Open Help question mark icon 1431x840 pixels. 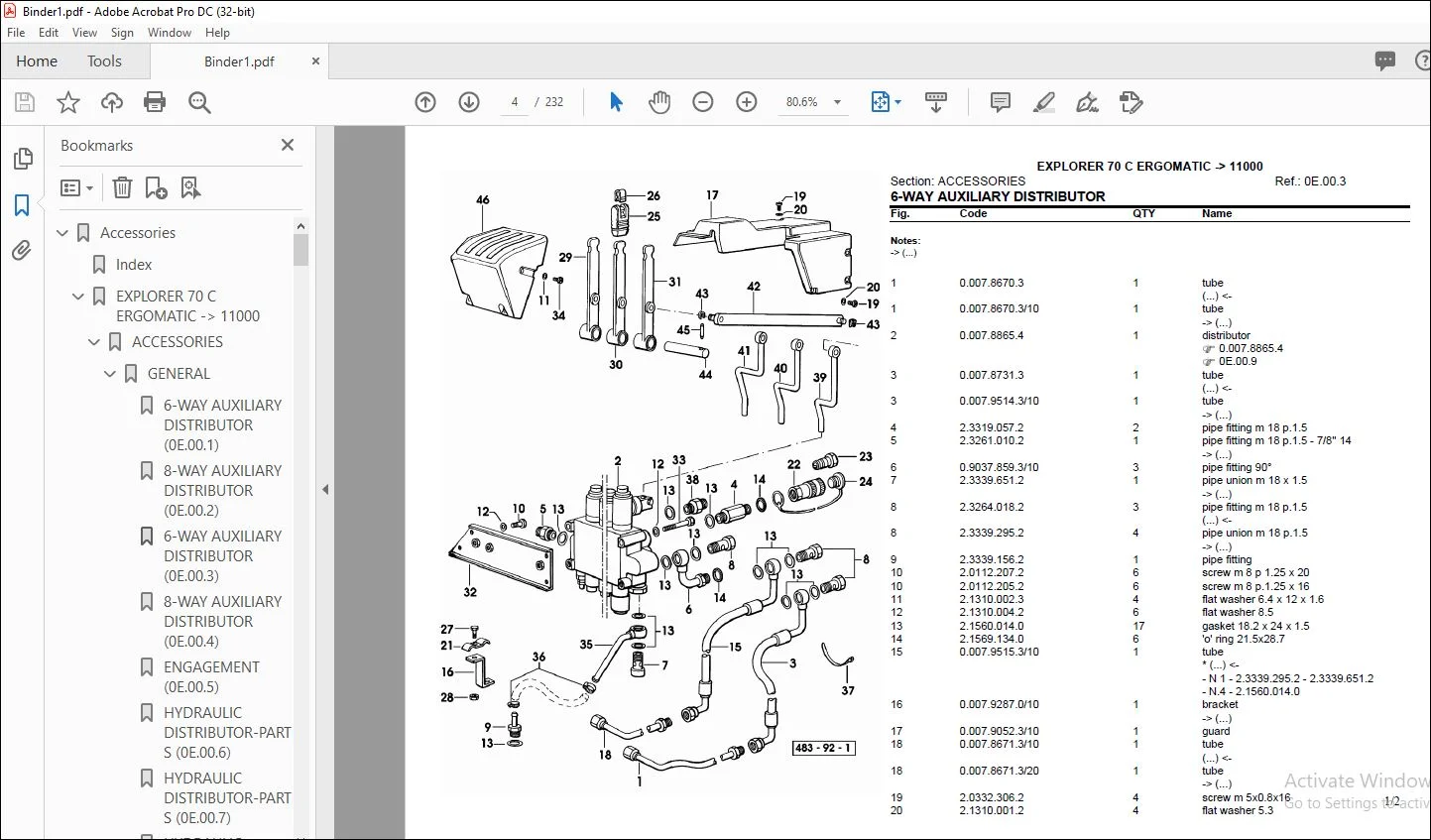click(1422, 61)
